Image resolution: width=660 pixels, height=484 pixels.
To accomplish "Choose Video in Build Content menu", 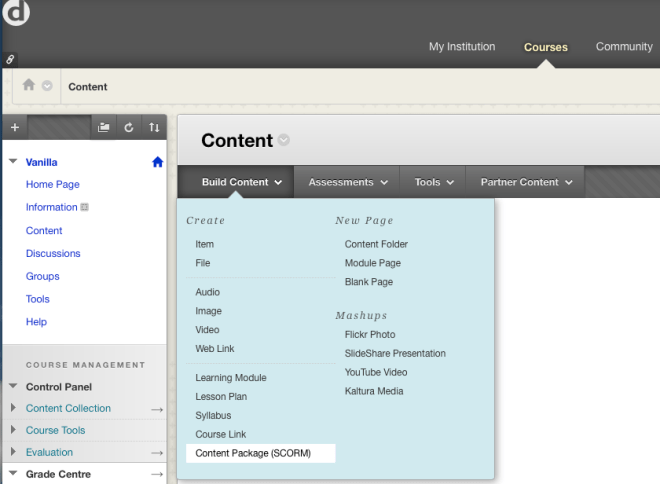I will click(x=207, y=330).
